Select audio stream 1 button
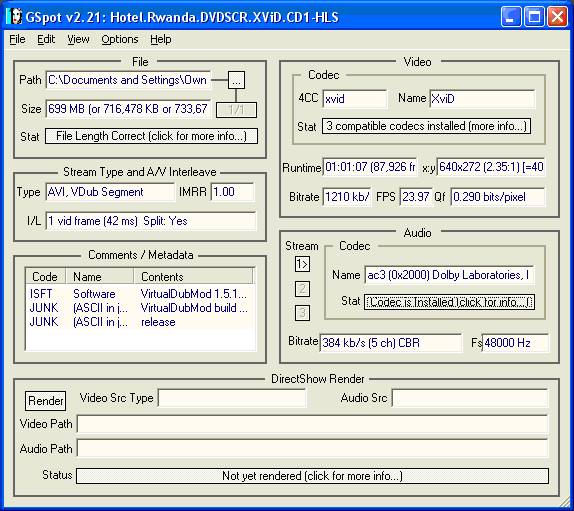 (302, 264)
